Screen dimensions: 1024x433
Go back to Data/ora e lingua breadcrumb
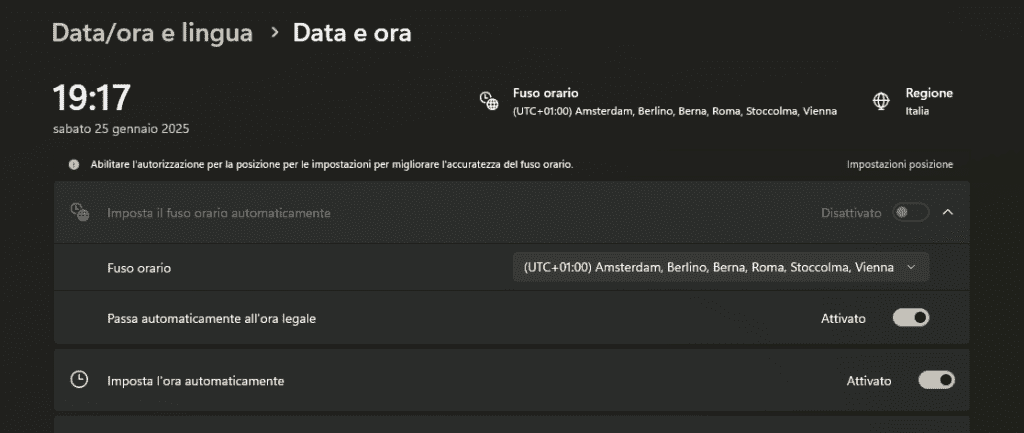click(152, 34)
